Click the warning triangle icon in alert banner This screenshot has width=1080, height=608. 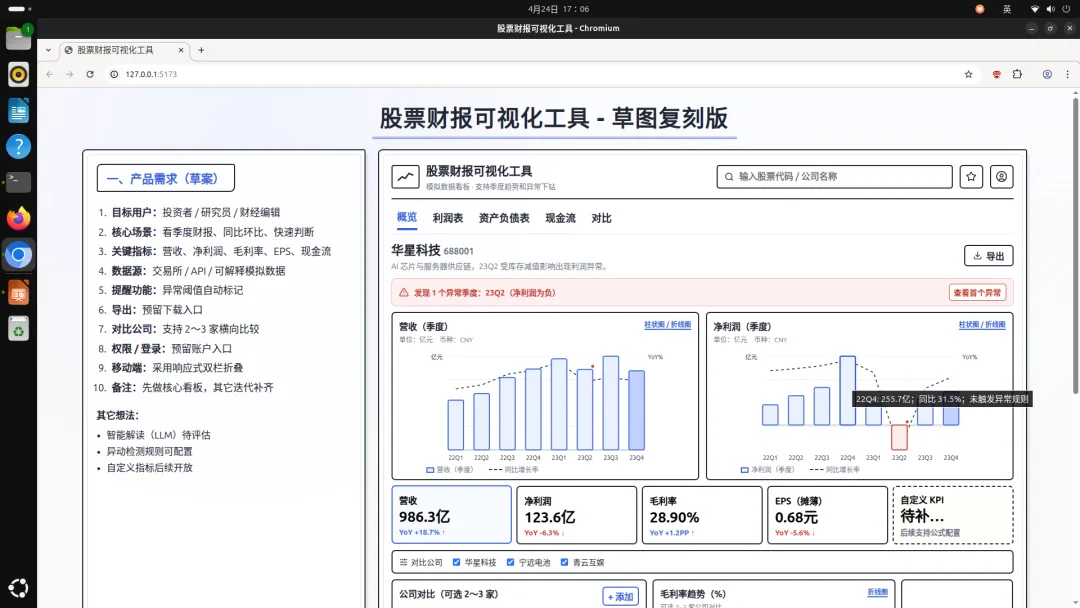coord(404,293)
